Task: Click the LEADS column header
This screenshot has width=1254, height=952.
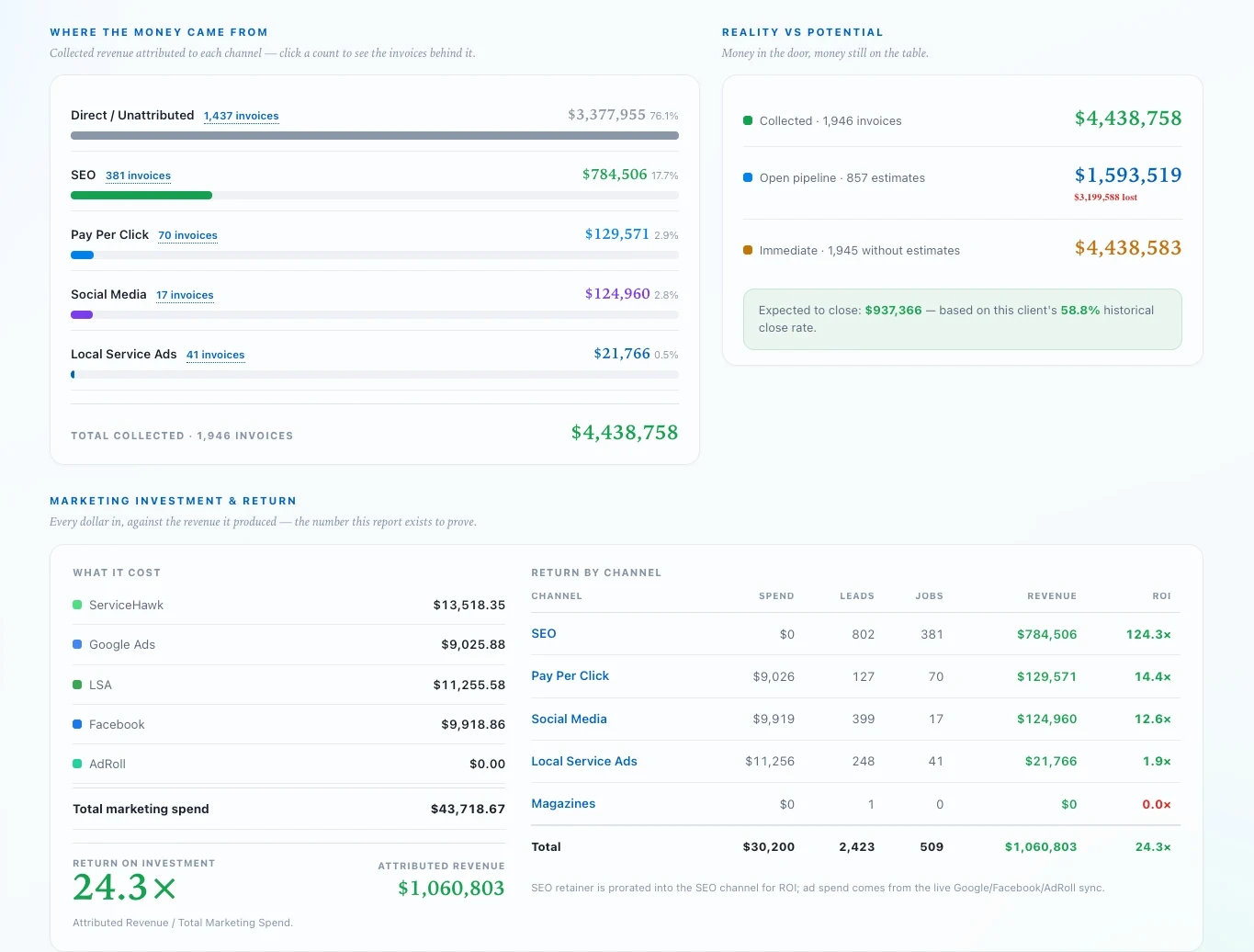Action: point(857,595)
